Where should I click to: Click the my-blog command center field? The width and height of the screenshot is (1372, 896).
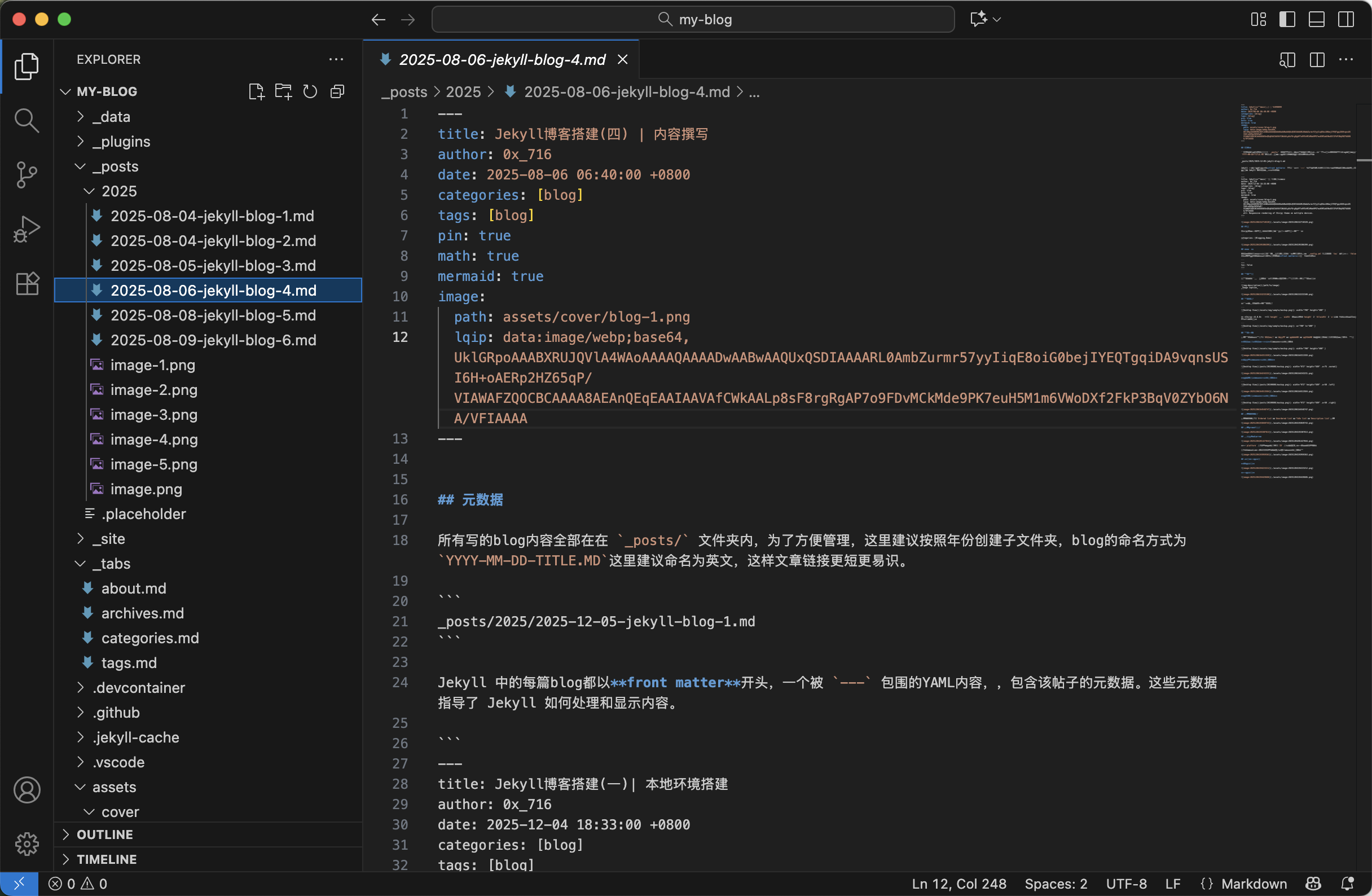(x=693, y=19)
